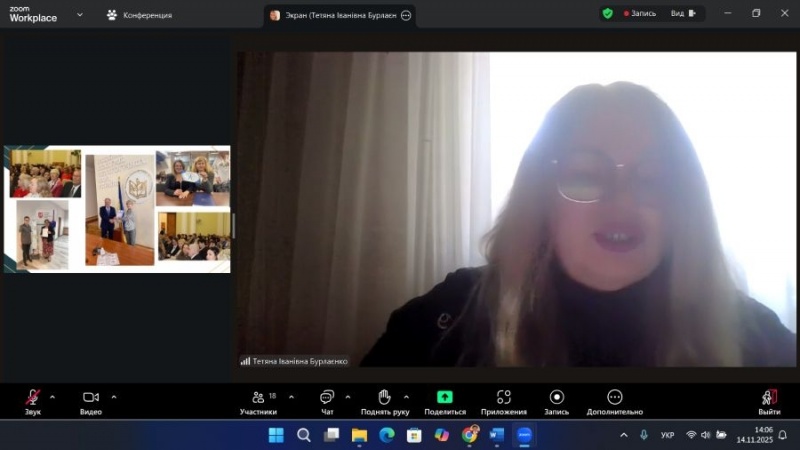The image size is (800, 450).
Task: Switch to the Конференция tab
Action: [x=139, y=15]
